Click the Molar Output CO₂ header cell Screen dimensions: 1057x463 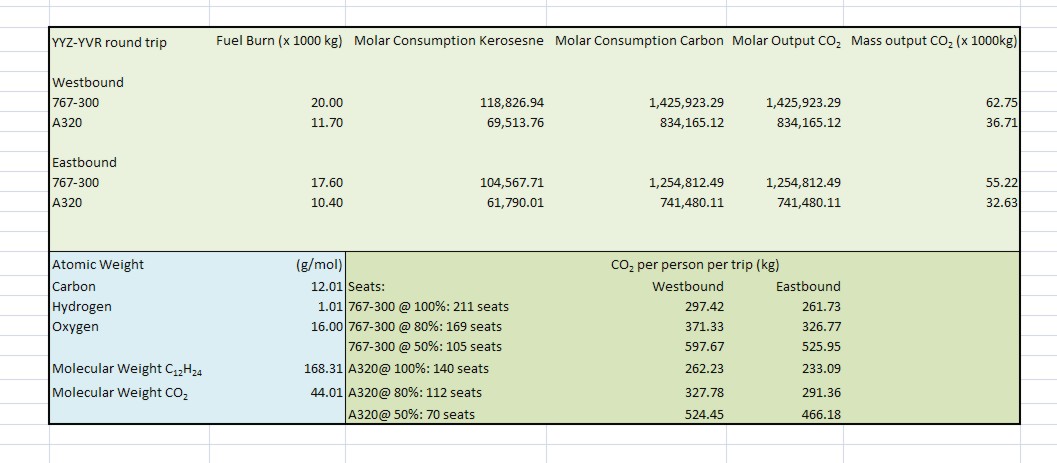click(786, 42)
